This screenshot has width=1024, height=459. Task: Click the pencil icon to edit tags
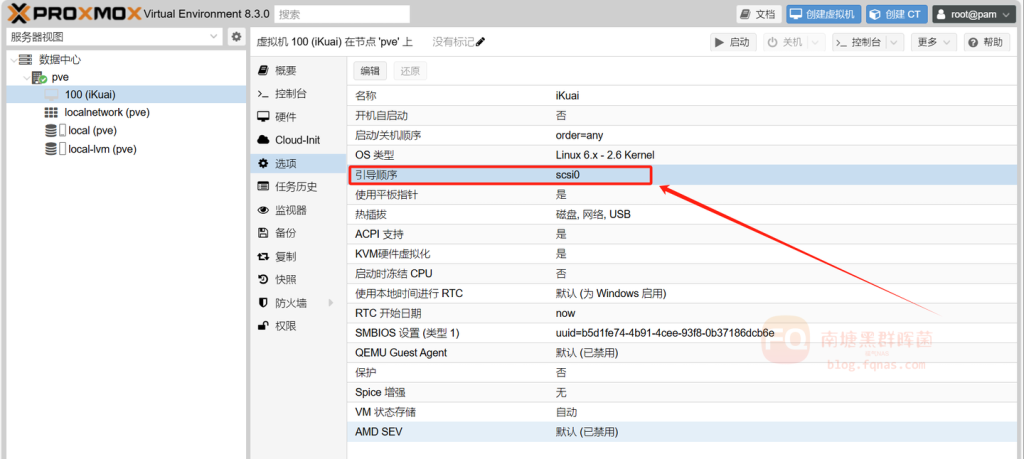tap(481, 42)
